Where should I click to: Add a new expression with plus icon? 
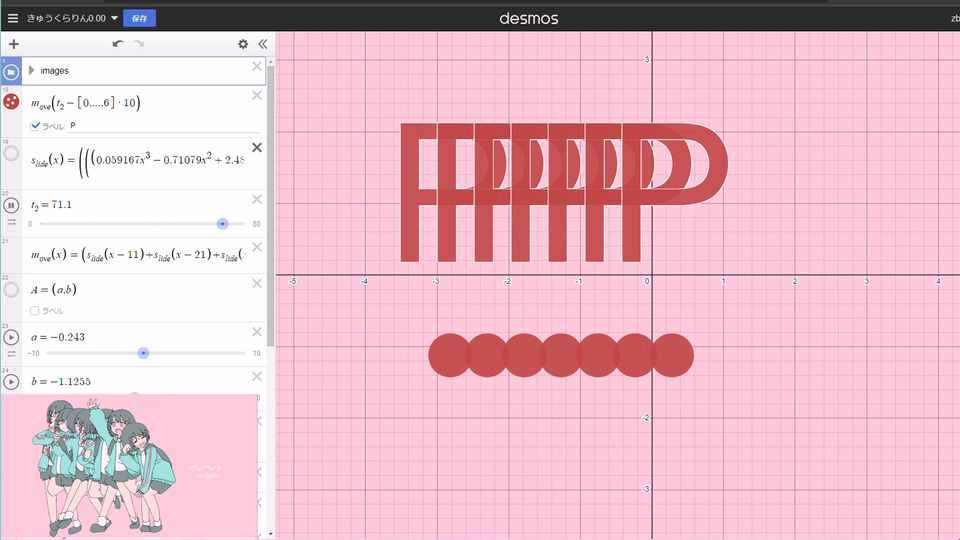pos(13,44)
